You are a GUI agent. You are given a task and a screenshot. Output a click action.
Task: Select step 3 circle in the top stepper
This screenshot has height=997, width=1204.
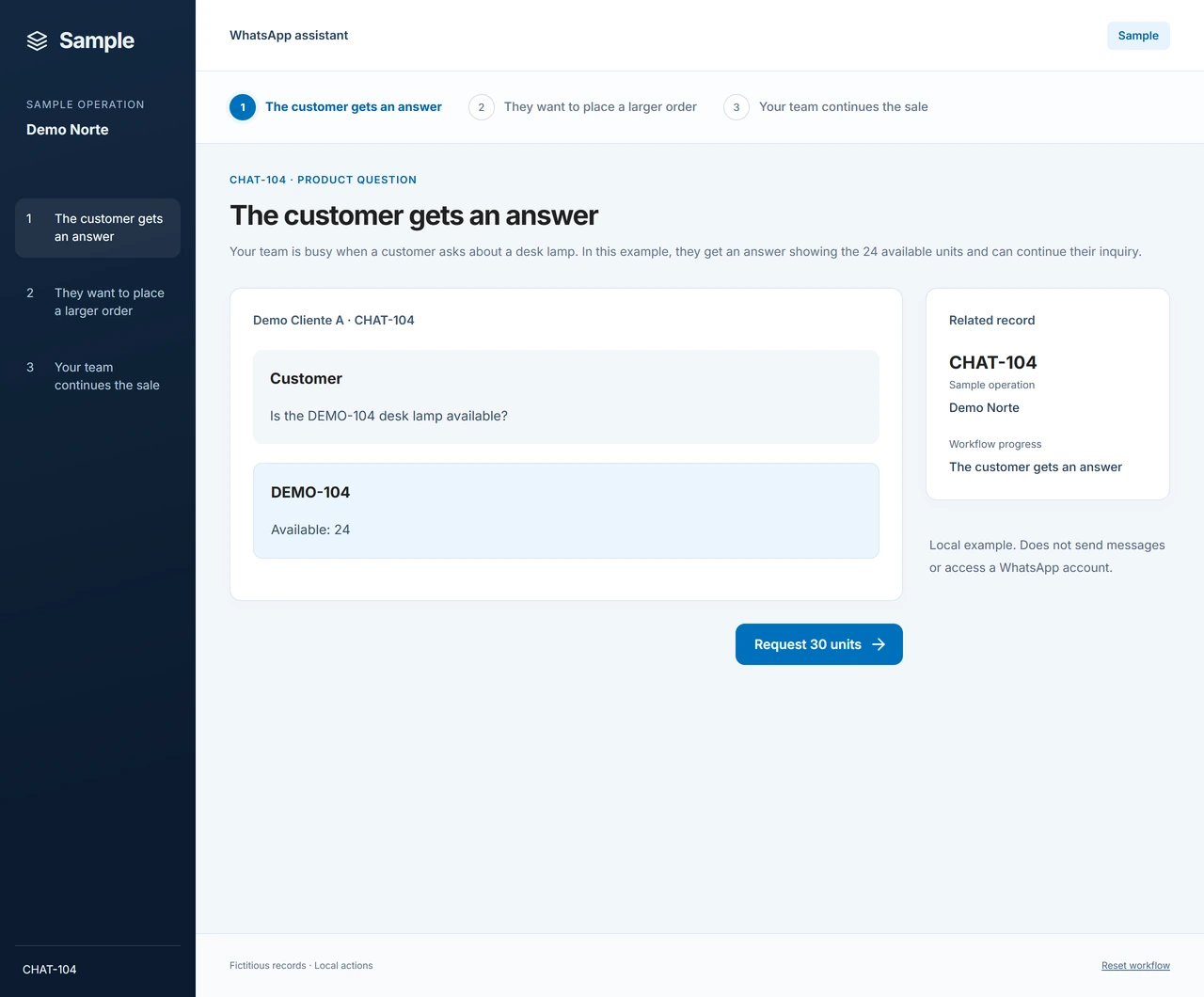point(737,107)
